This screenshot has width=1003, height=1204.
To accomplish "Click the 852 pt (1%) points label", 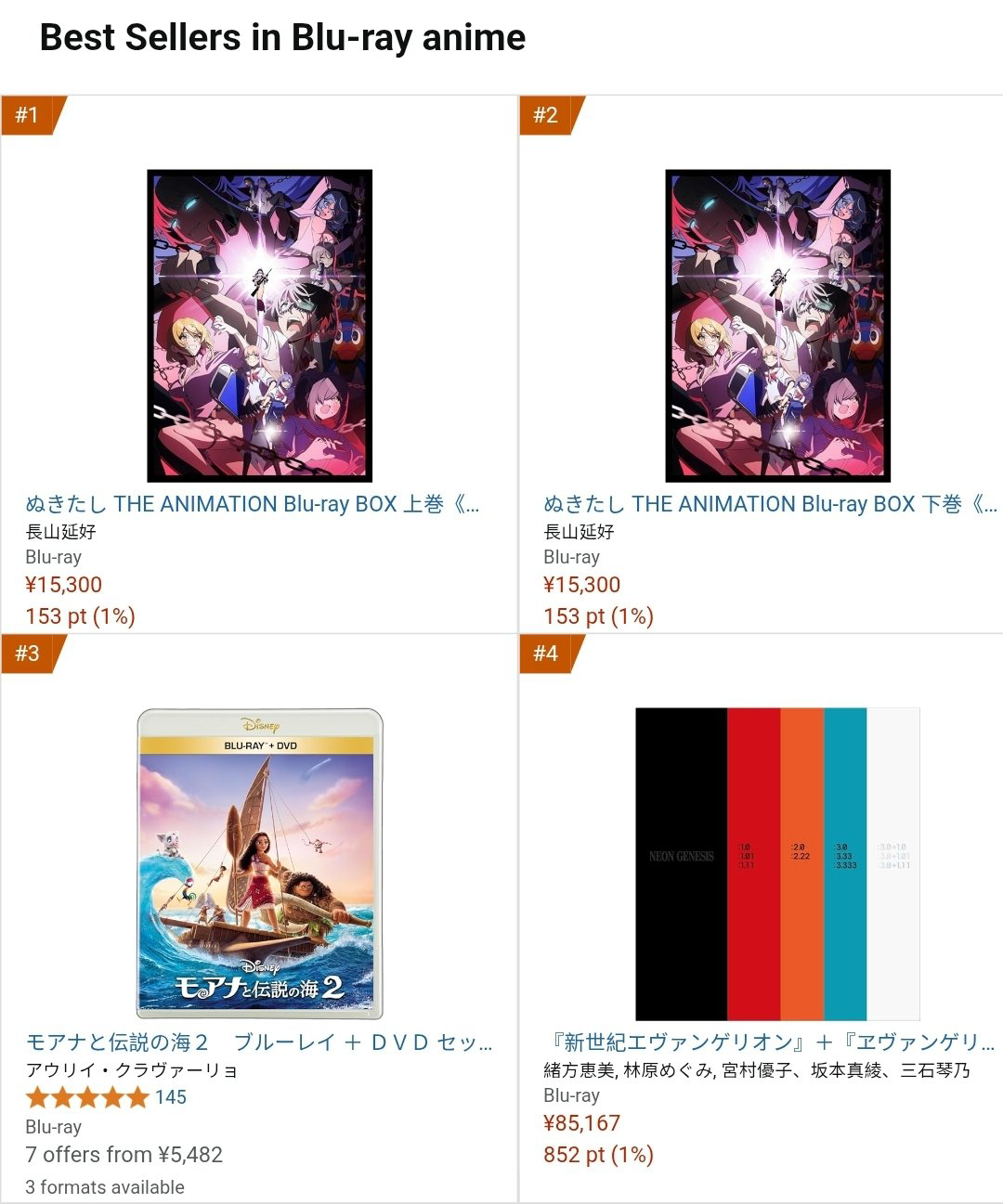I will (x=598, y=1155).
